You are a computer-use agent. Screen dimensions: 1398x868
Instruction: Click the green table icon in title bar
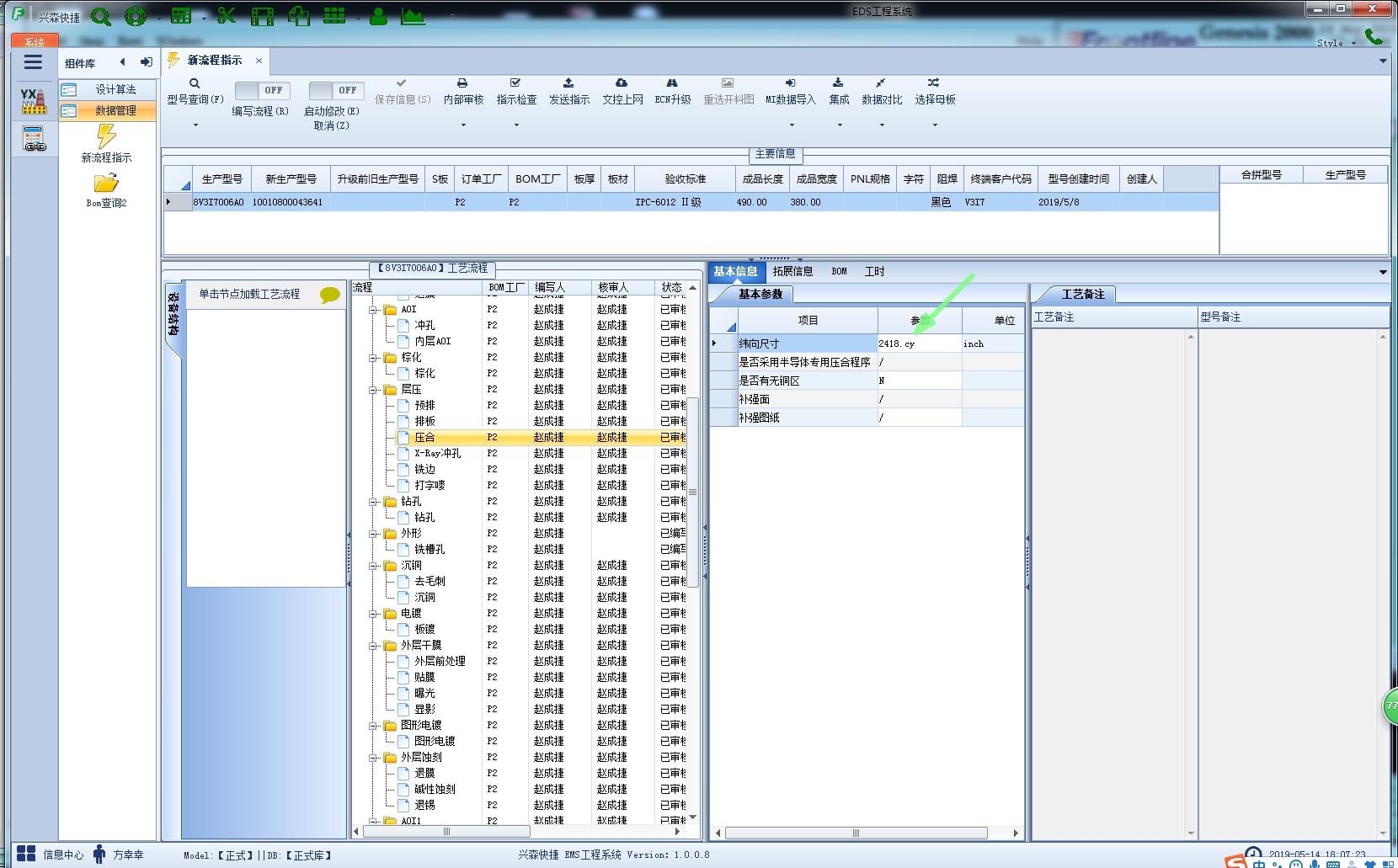pyautogui.click(x=181, y=15)
